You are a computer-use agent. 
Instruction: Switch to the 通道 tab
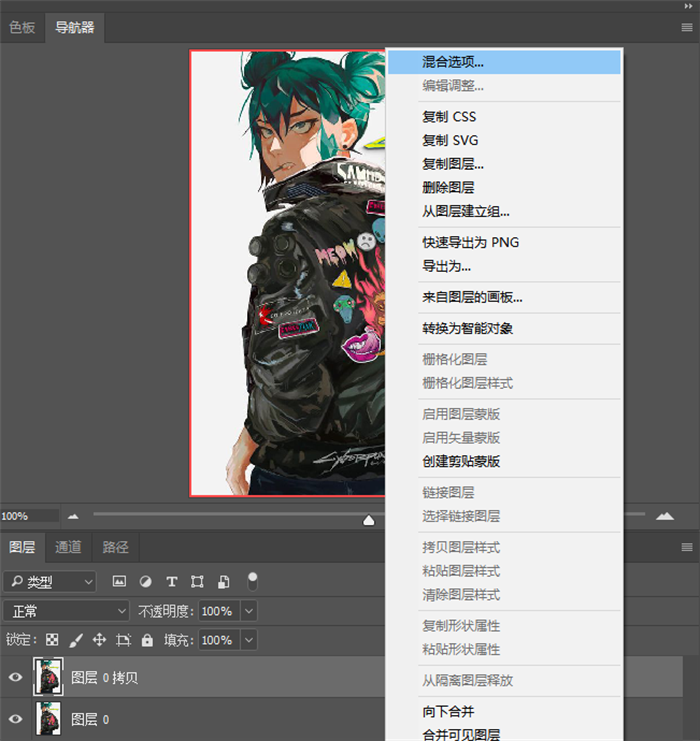point(69,547)
